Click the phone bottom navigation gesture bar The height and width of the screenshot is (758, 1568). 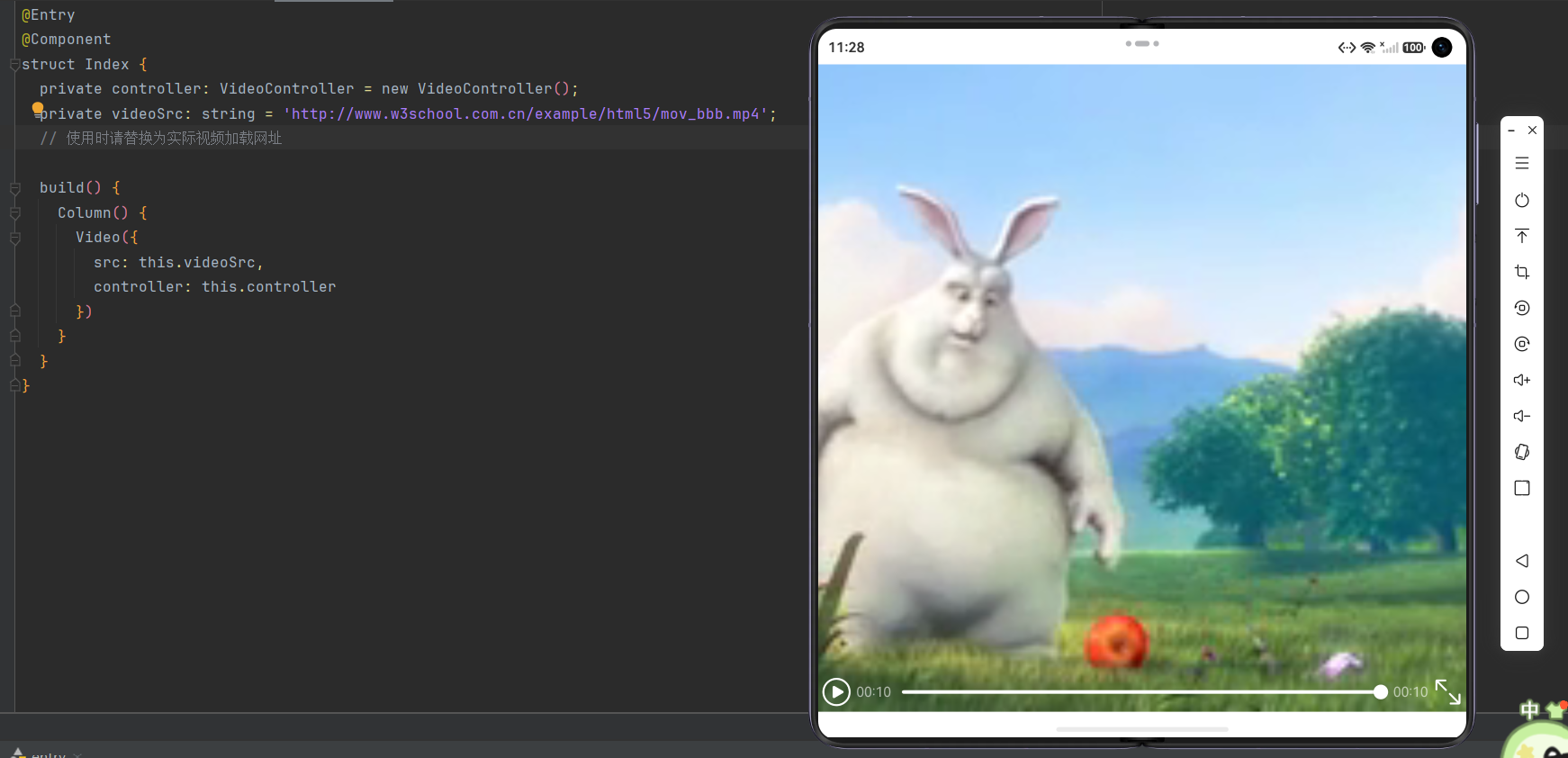pos(1142,729)
